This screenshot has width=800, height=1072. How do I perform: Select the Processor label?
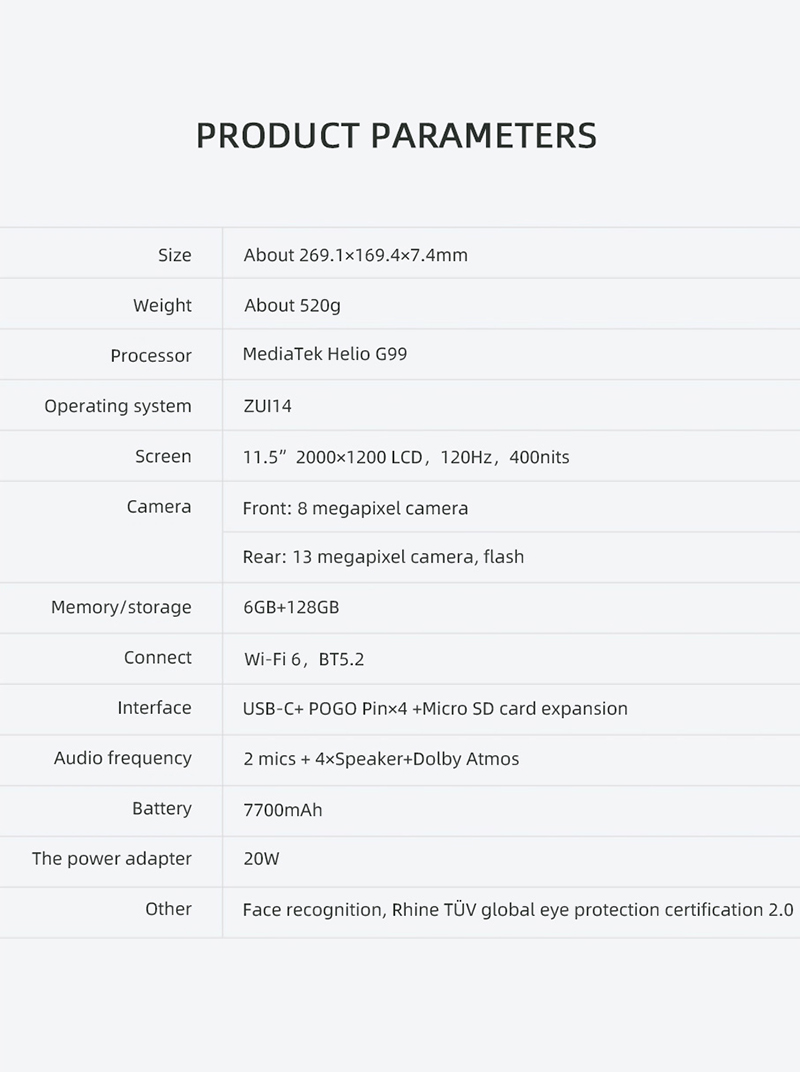click(x=151, y=356)
